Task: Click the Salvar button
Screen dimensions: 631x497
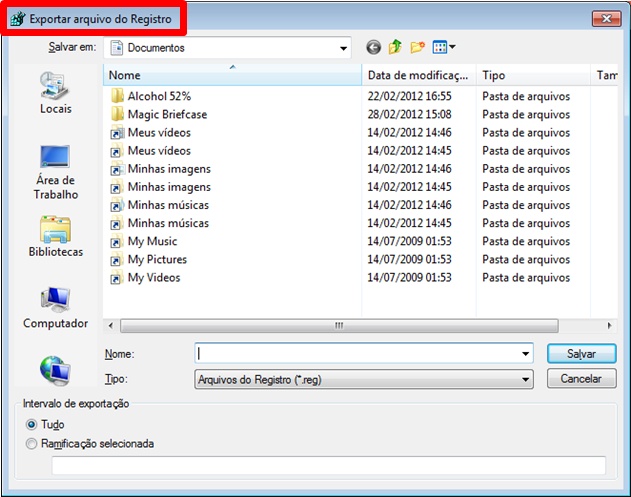Action: (582, 354)
